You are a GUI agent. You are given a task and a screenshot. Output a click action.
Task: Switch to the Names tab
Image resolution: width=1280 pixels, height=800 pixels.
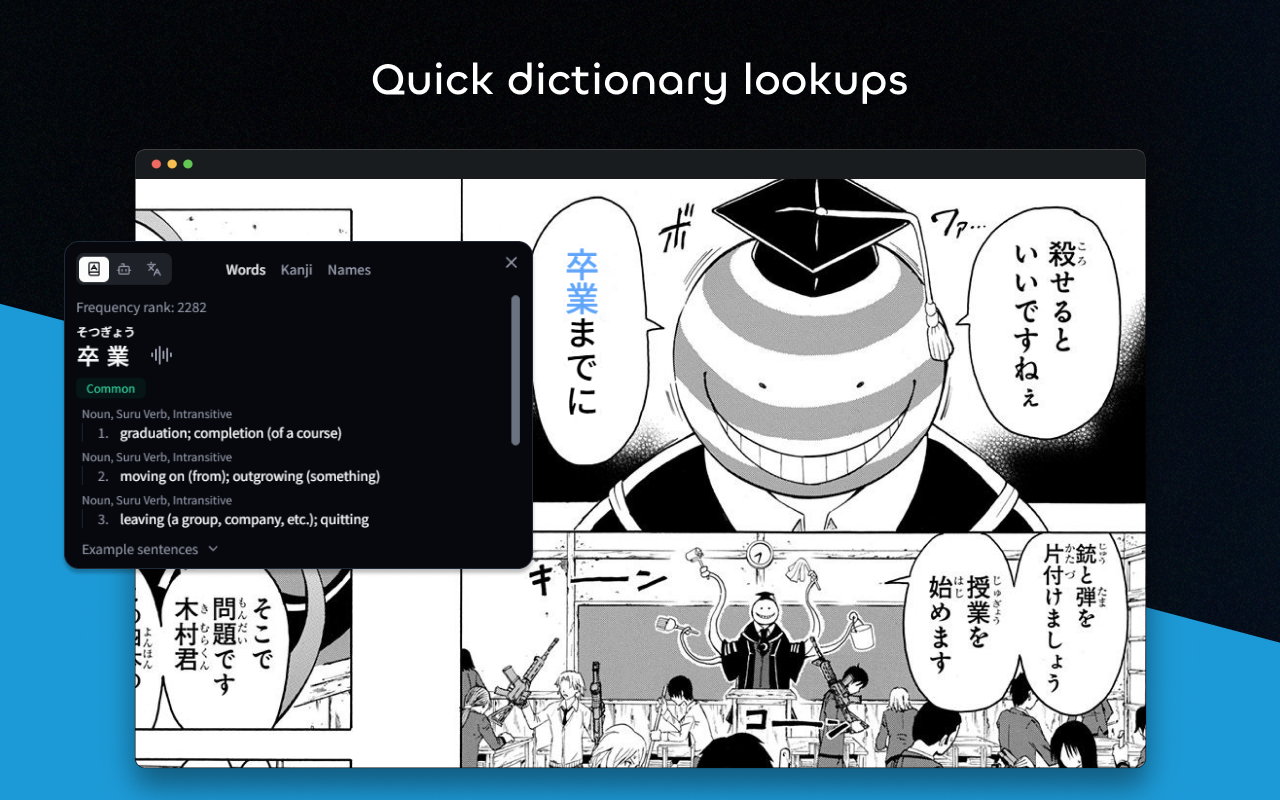349,270
